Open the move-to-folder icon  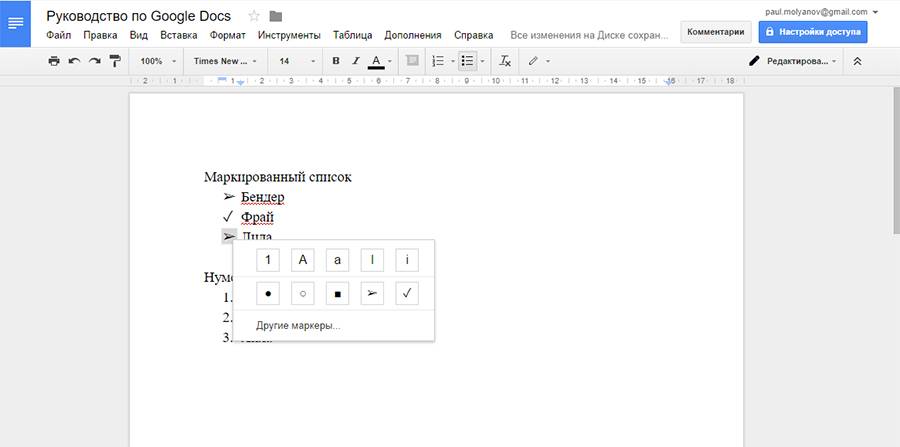tap(276, 16)
